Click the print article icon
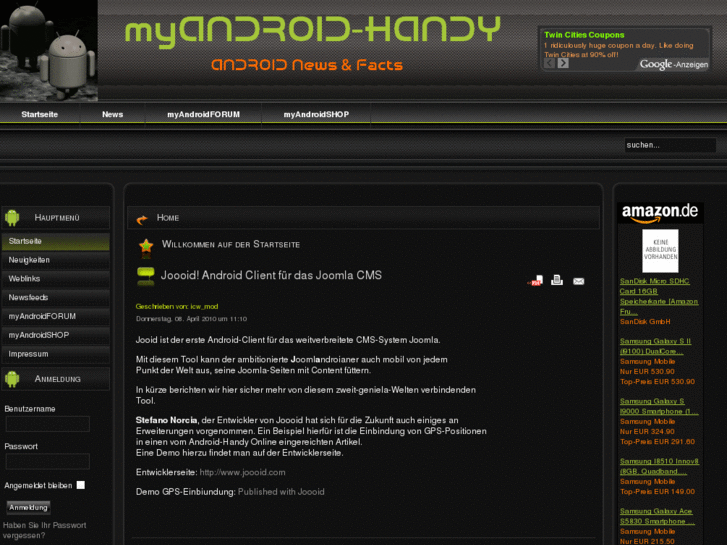 click(557, 280)
